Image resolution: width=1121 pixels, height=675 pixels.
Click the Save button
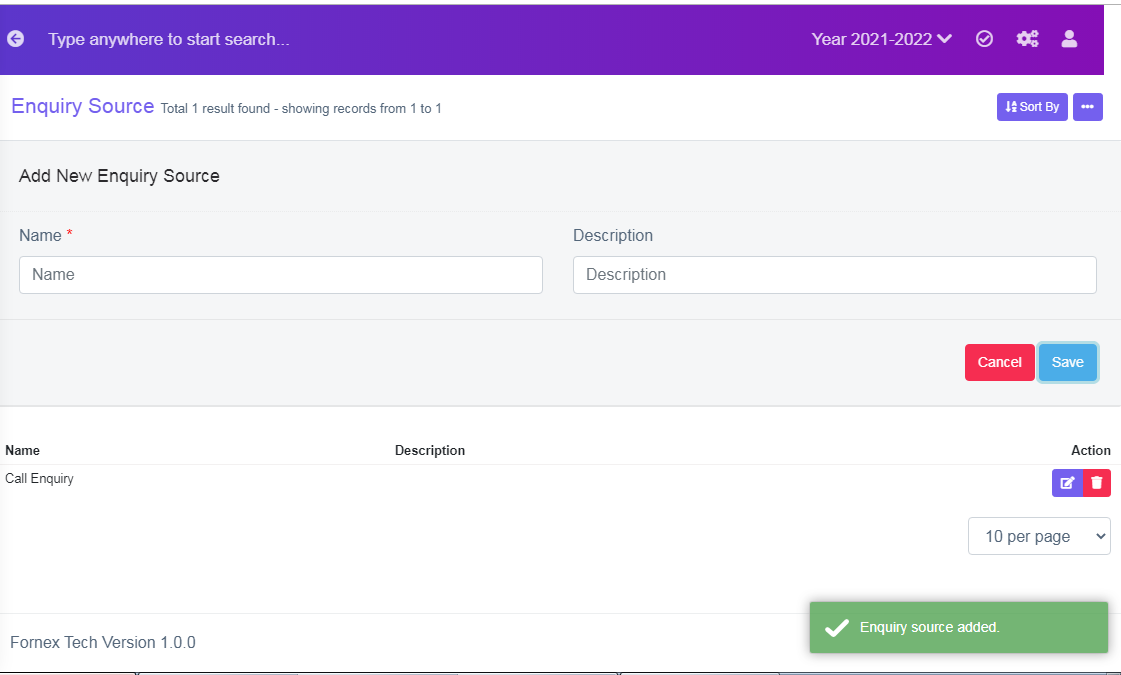tap(1067, 363)
